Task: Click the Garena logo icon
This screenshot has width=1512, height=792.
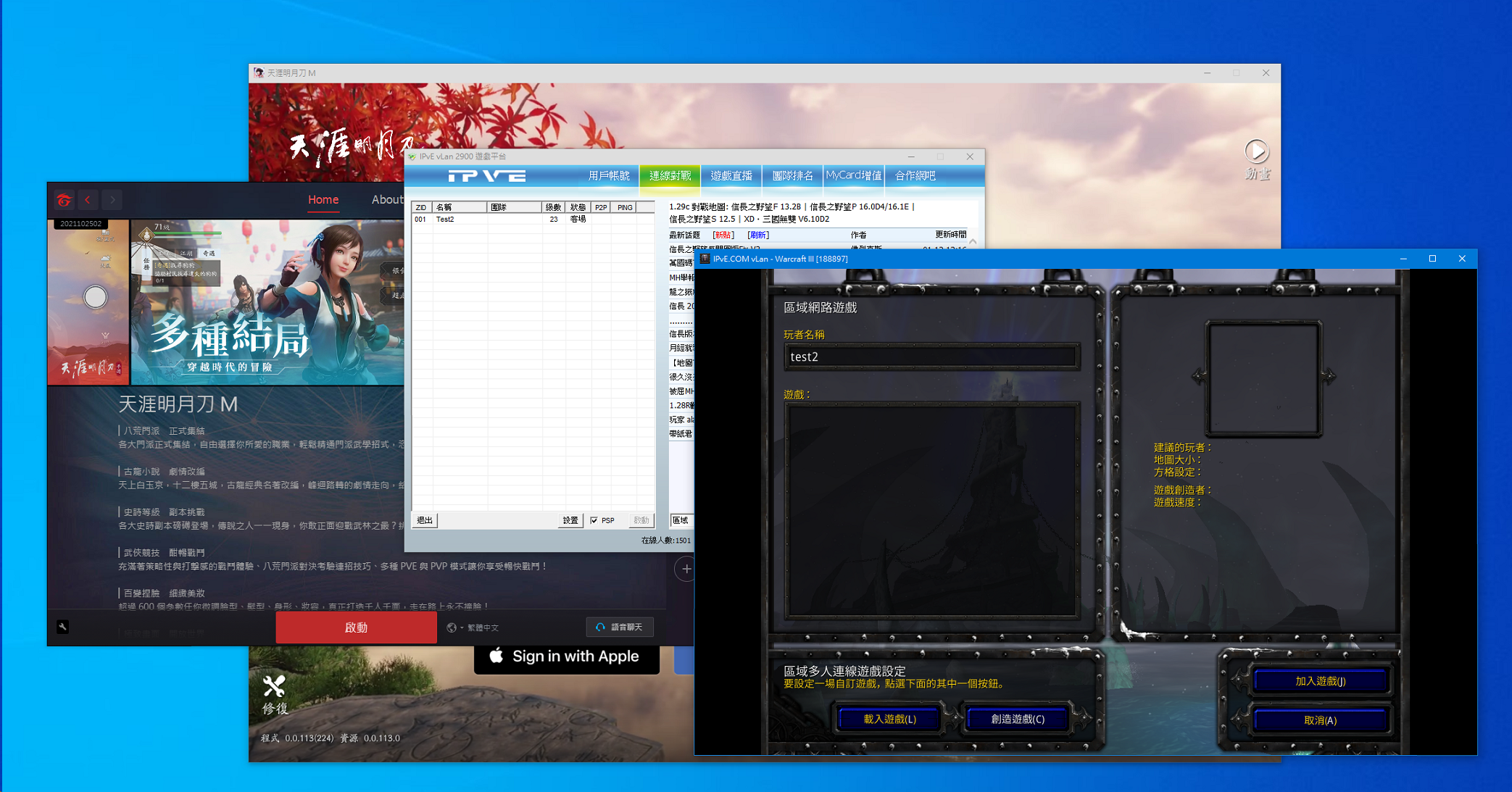Action: pyautogui.click(x=64, y=200)
